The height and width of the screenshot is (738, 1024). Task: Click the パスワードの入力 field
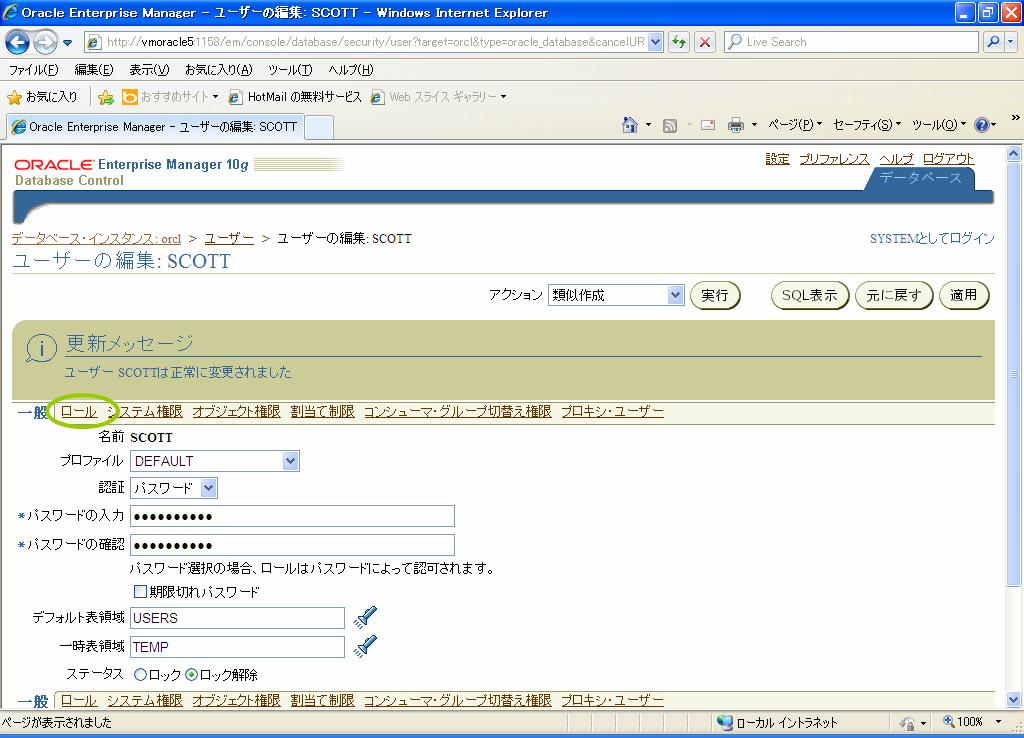[293, 516]
